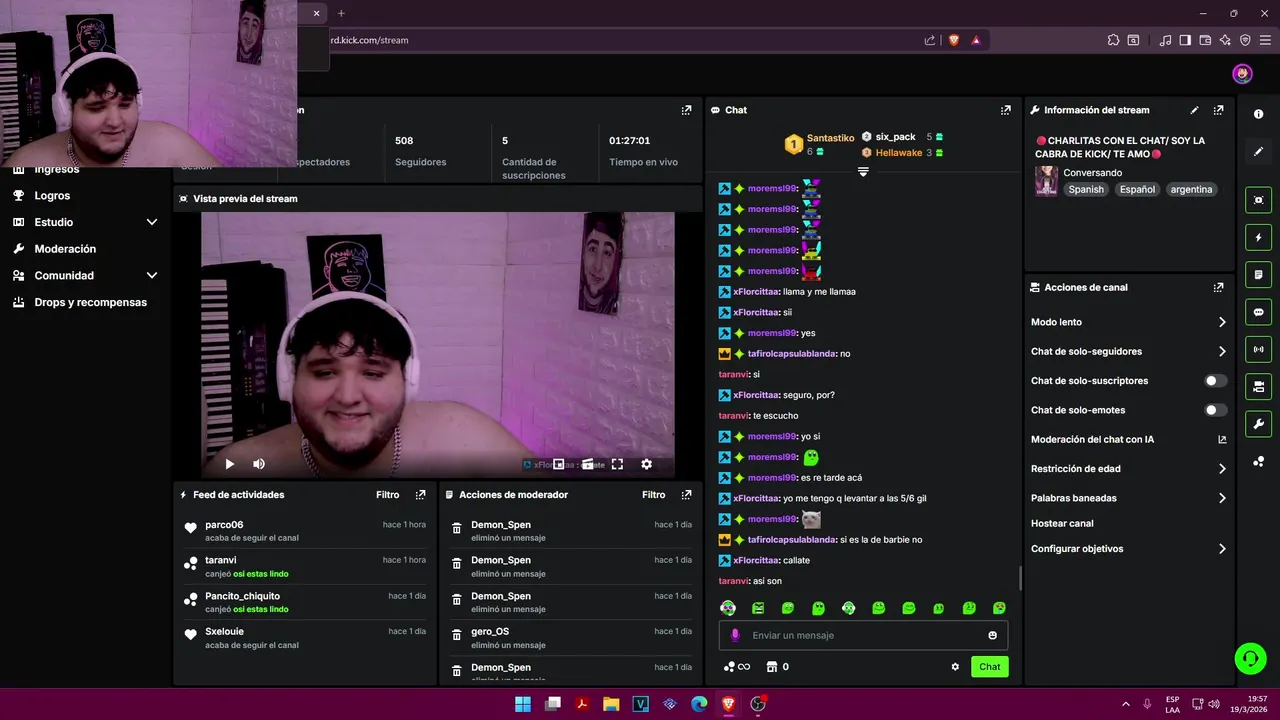Toggle Chat de solo-suscriptores switch
The image size is (1280, 720).
pyautogui.click(x=1215, y=381)
